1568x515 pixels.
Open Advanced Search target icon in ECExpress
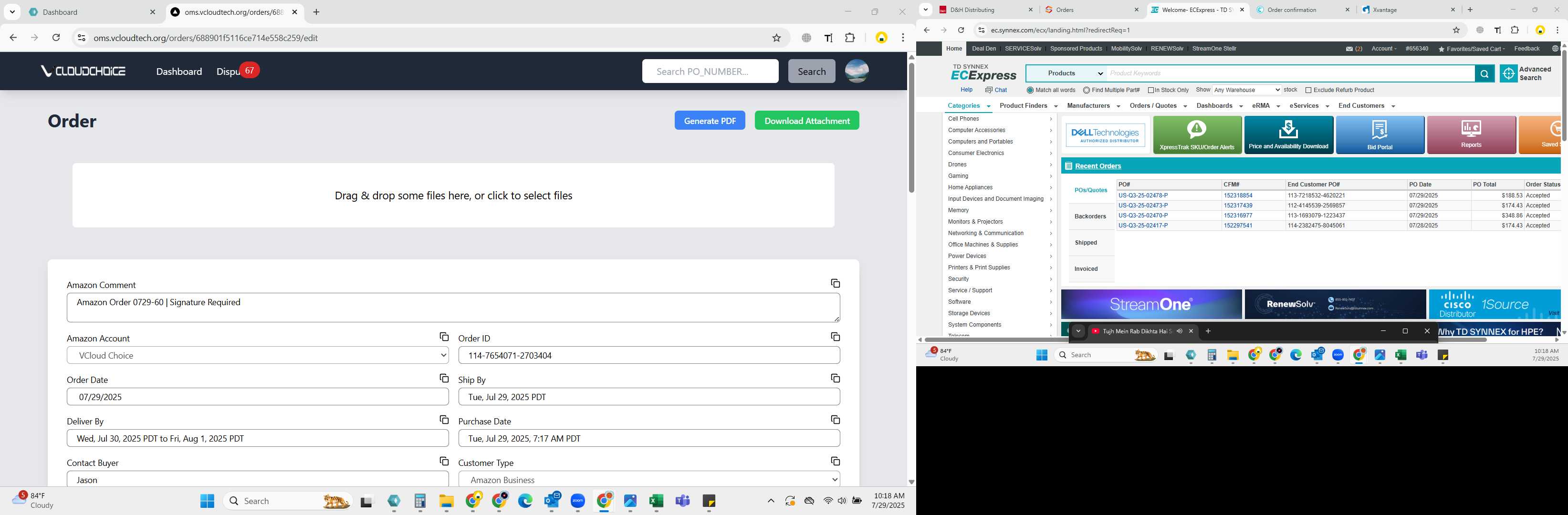(x=1508, y=73)
